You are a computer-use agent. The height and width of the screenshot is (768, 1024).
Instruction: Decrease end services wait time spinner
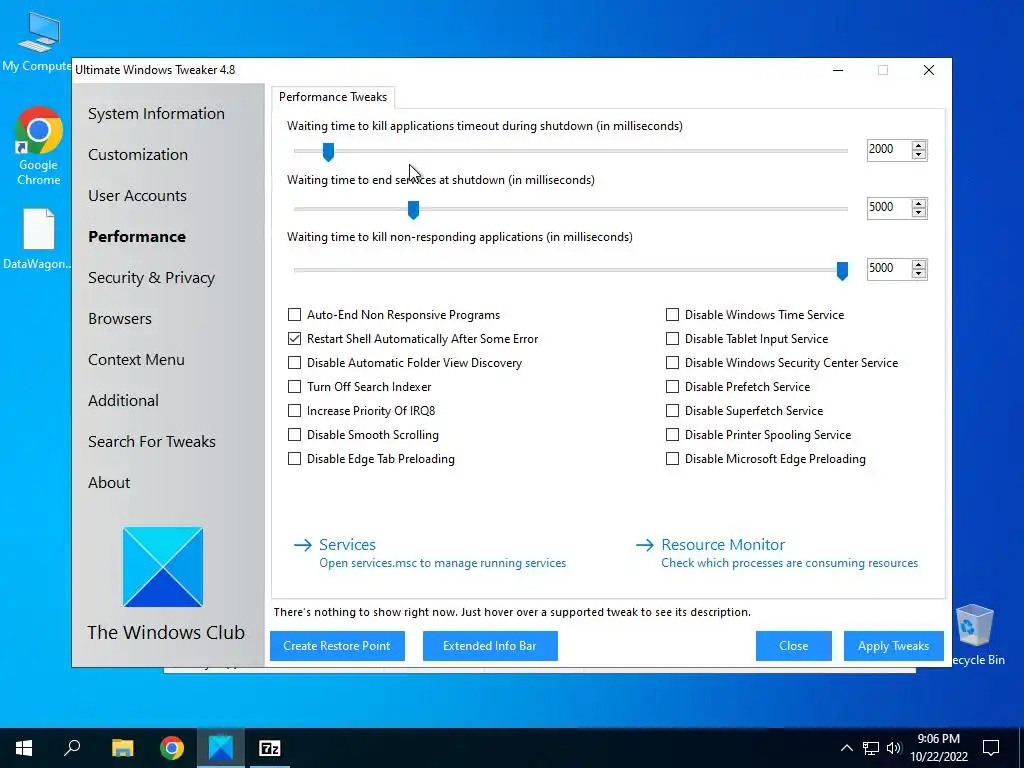[x=919, y=213]
